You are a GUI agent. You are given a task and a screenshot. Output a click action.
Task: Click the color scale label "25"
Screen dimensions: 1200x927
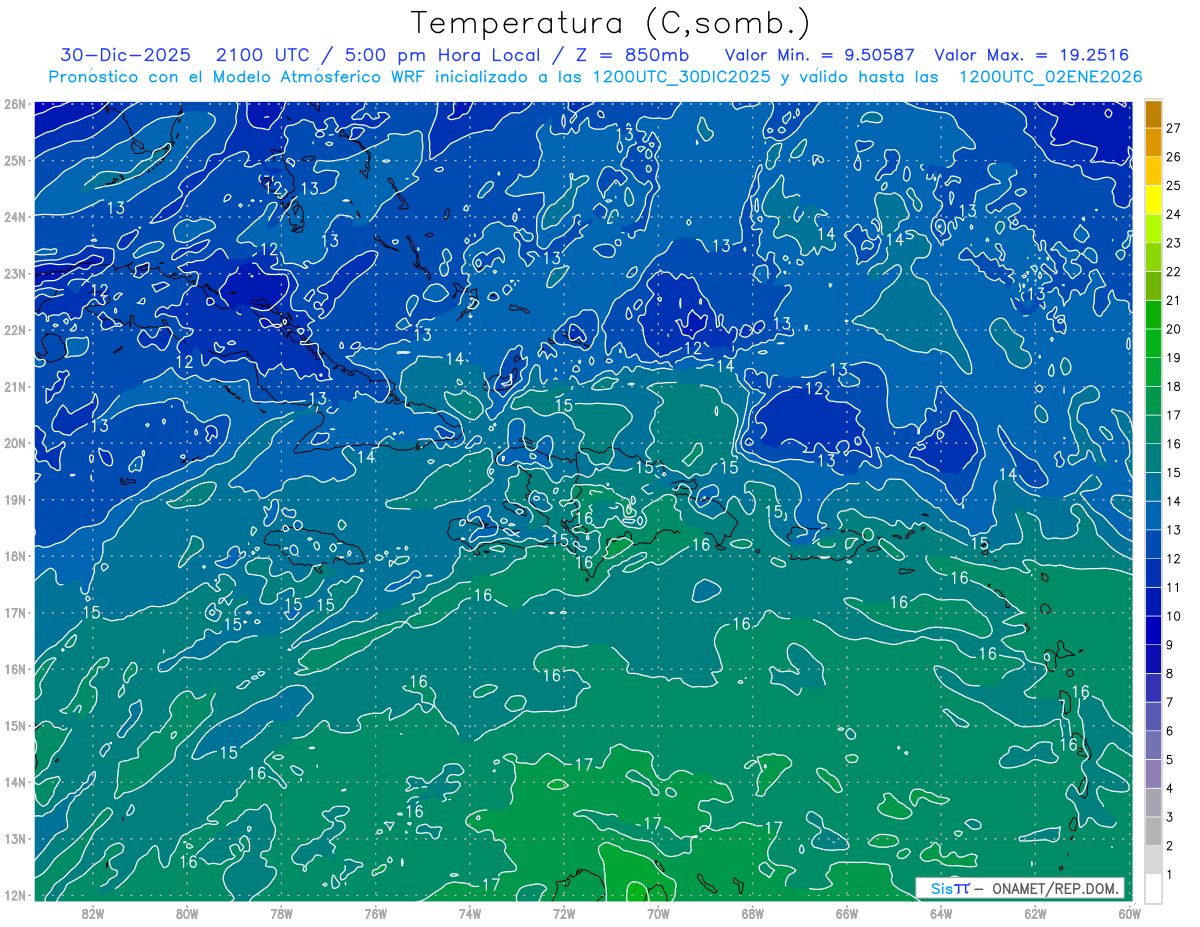click(1173, 186)
